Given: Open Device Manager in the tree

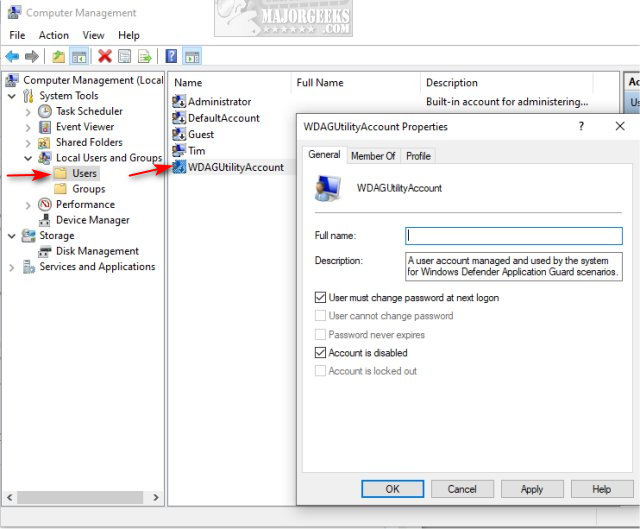Looking at the screenshot, I should [92, 220].
